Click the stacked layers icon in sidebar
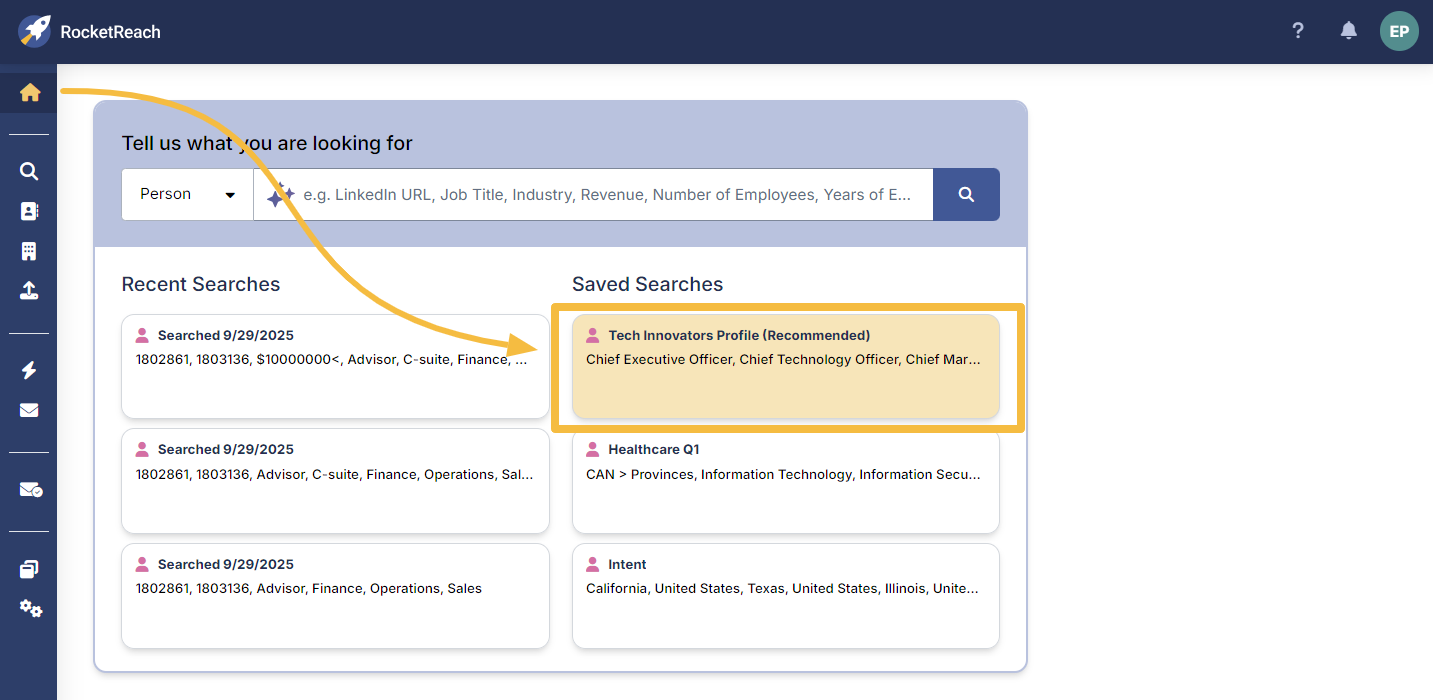The width and height of the screenshot is (1433, 700). [29, 569]
